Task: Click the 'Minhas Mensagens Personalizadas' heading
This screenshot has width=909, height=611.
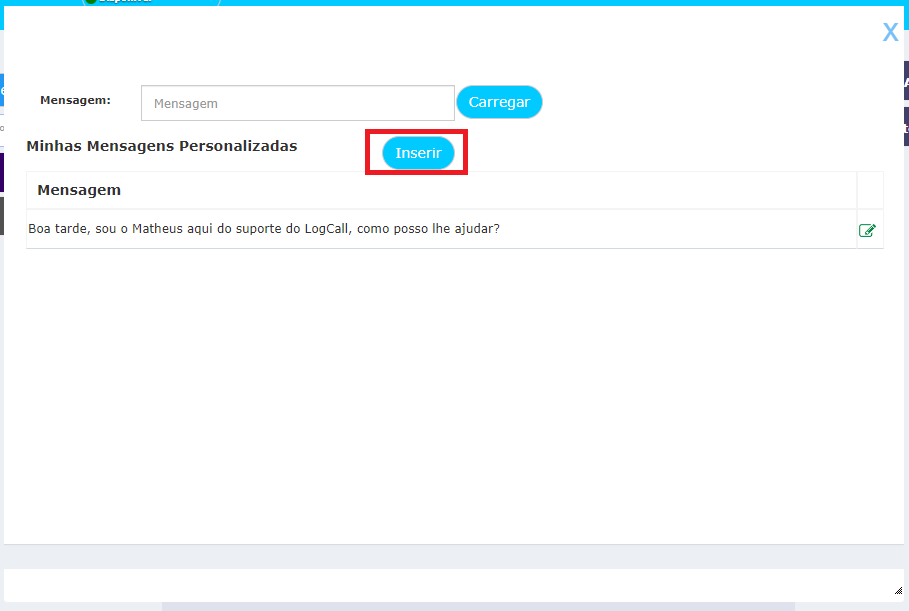Action: click(x=162, y=146)
